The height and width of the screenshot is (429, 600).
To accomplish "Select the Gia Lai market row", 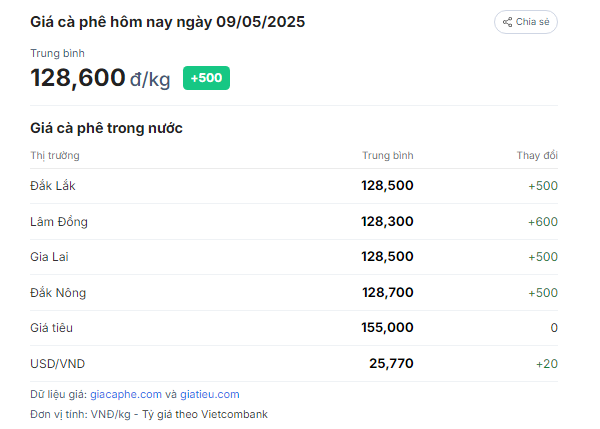I will (x=294, y=257).
